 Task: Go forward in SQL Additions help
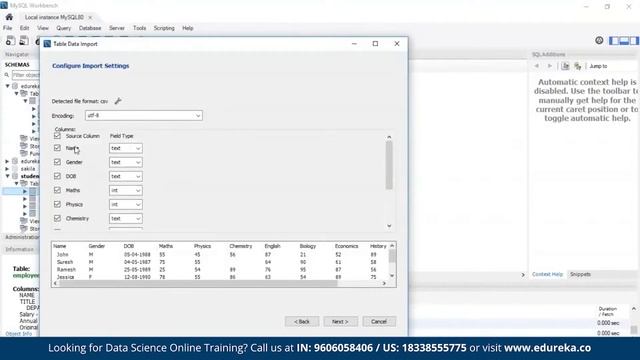549,66
